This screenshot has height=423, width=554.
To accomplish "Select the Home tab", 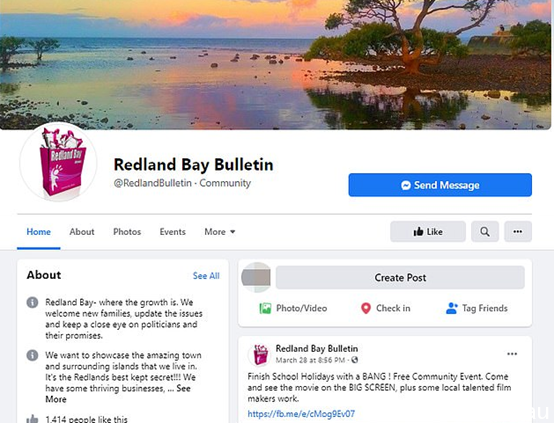I will point(39,232).
